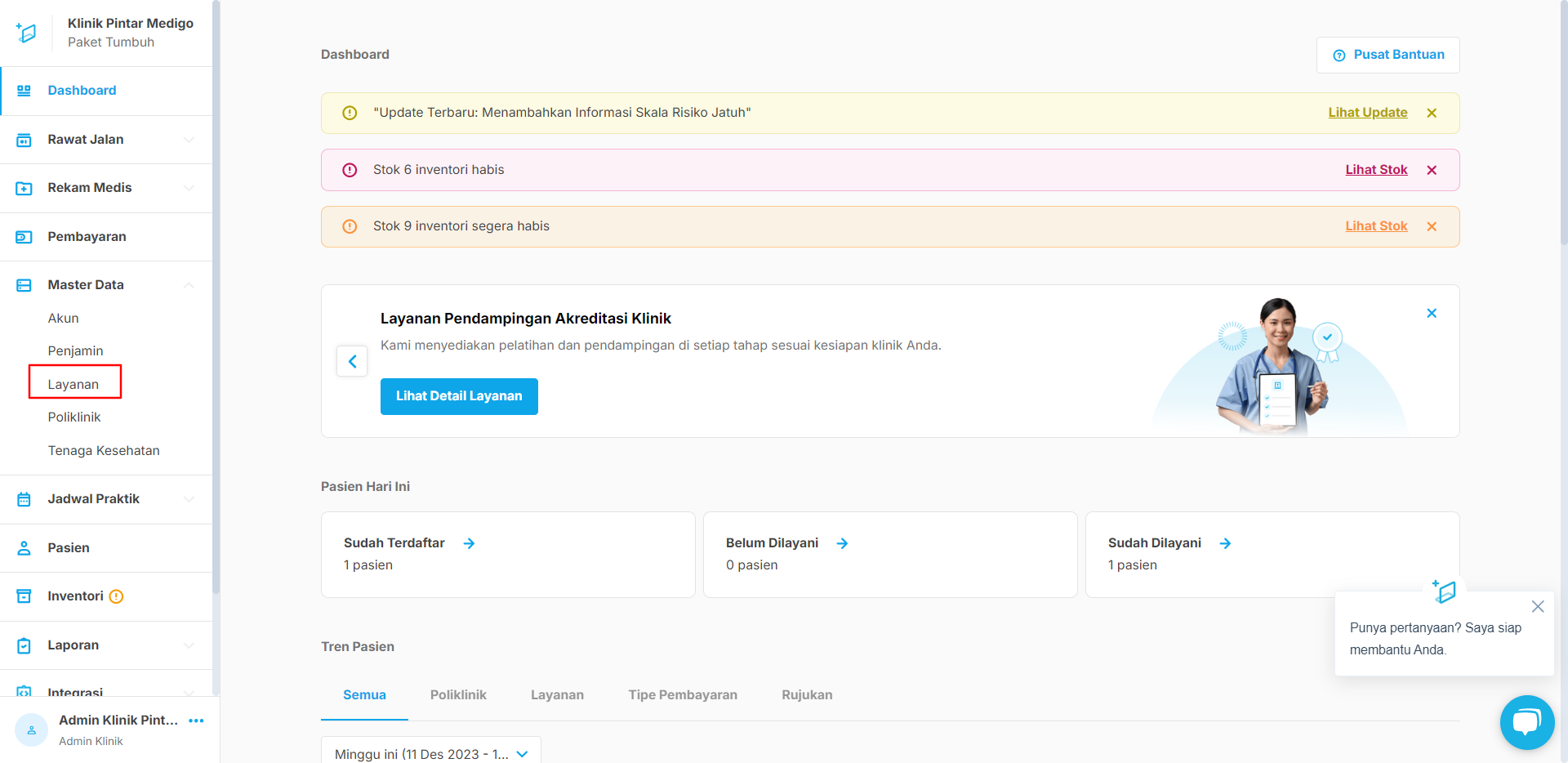
Task: Click the Admin Klinik avatar icon
Action: pos(32,730)
